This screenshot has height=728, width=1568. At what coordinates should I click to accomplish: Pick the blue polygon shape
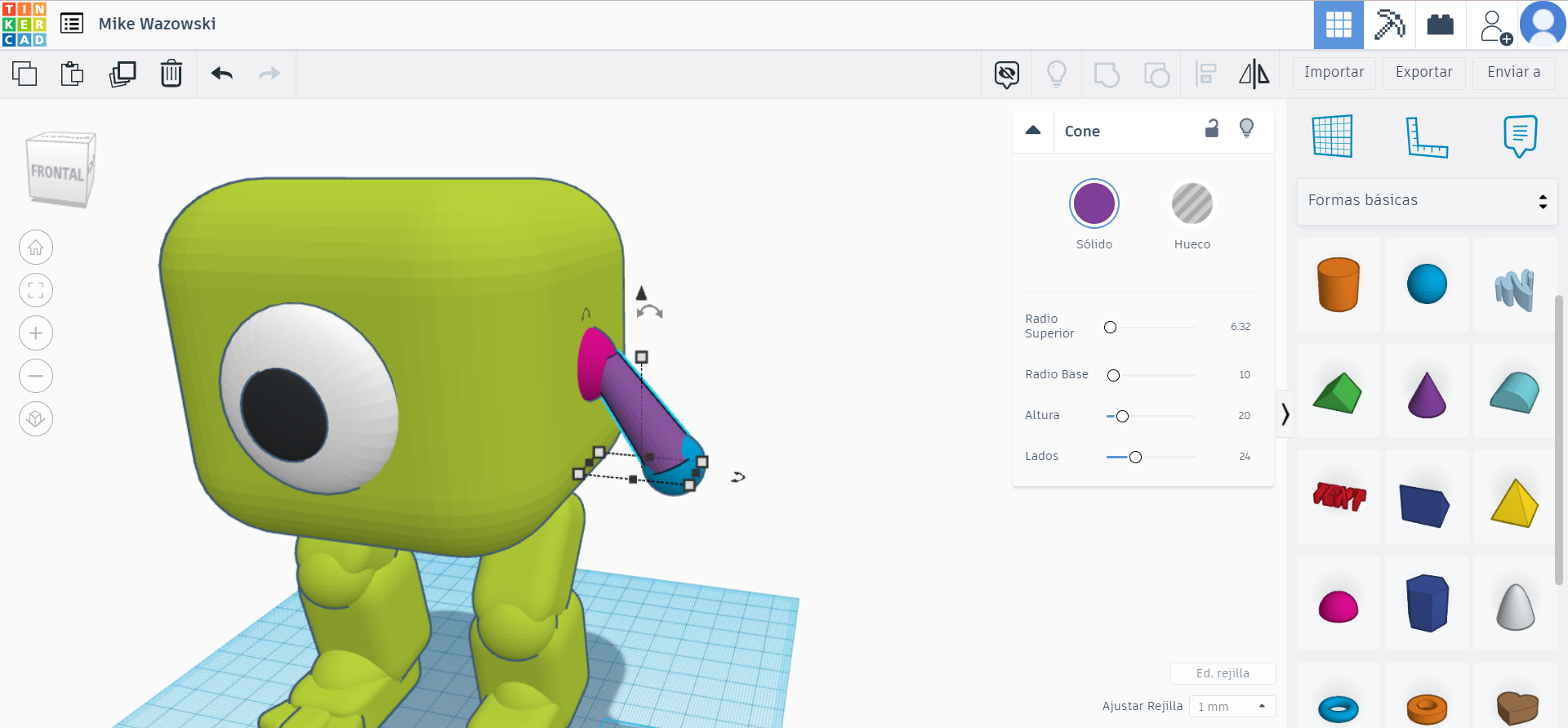[x=1428, y=603]
